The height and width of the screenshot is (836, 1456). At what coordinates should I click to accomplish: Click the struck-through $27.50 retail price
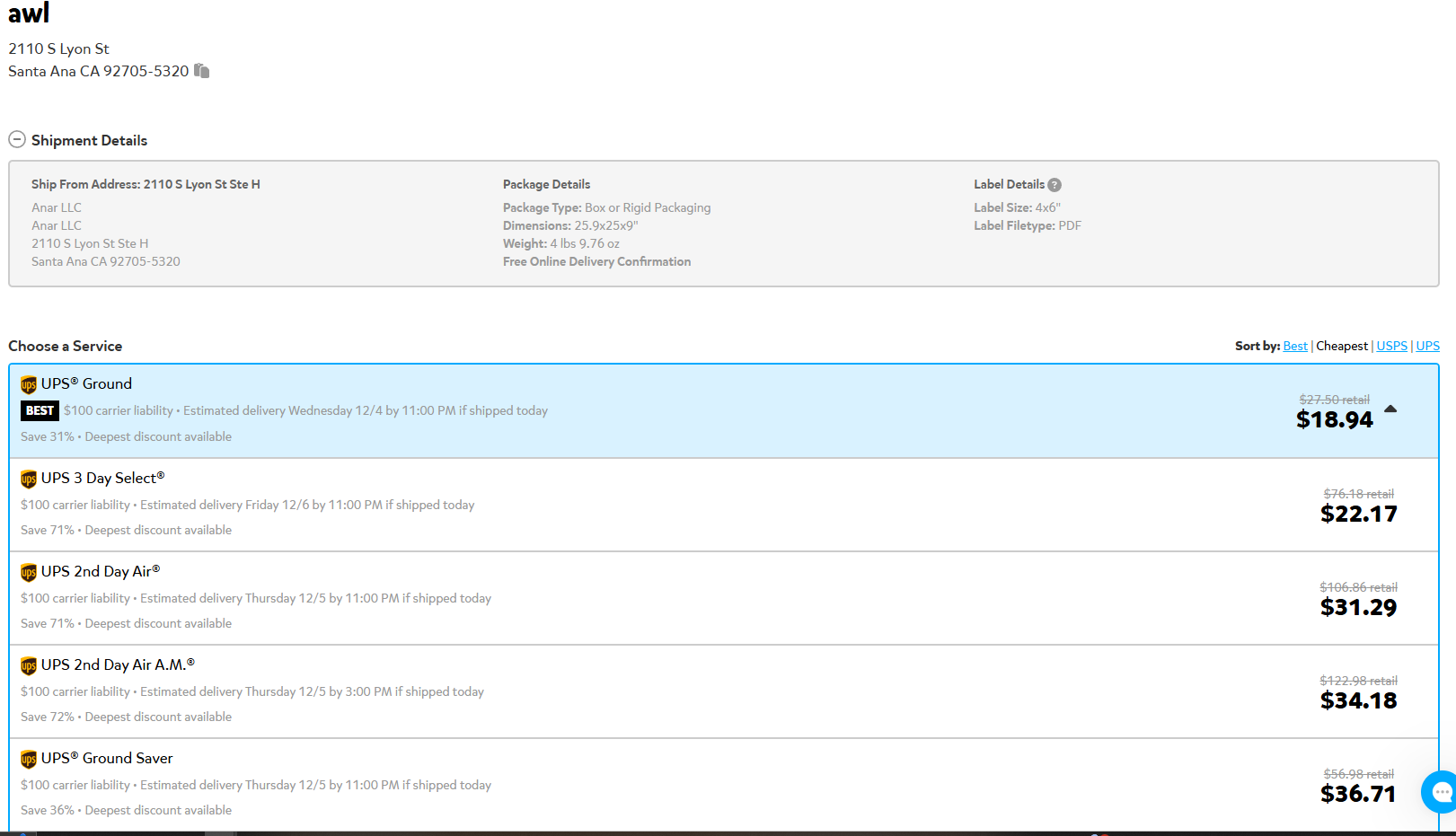pyautogui.click(x=1335, y=400)
